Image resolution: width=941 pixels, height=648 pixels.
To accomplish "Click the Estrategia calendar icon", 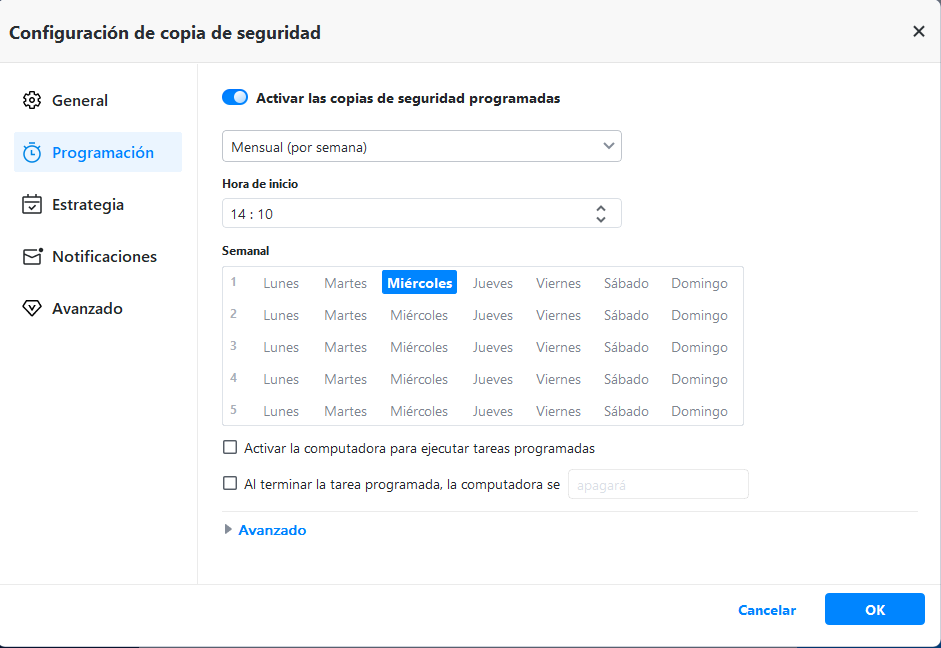I will [x=32, y=205].
